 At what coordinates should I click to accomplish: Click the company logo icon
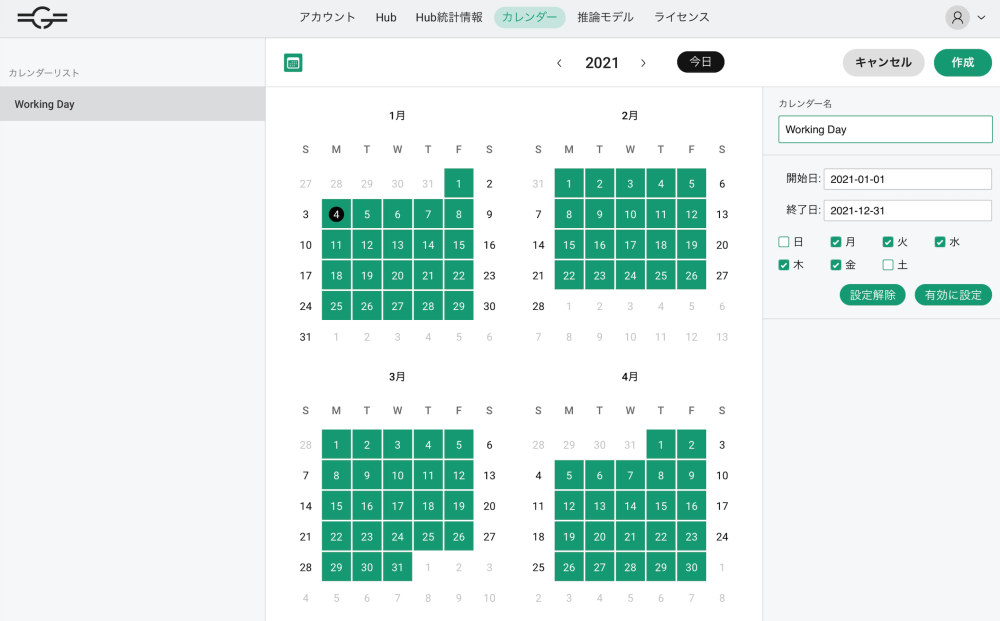42,17
